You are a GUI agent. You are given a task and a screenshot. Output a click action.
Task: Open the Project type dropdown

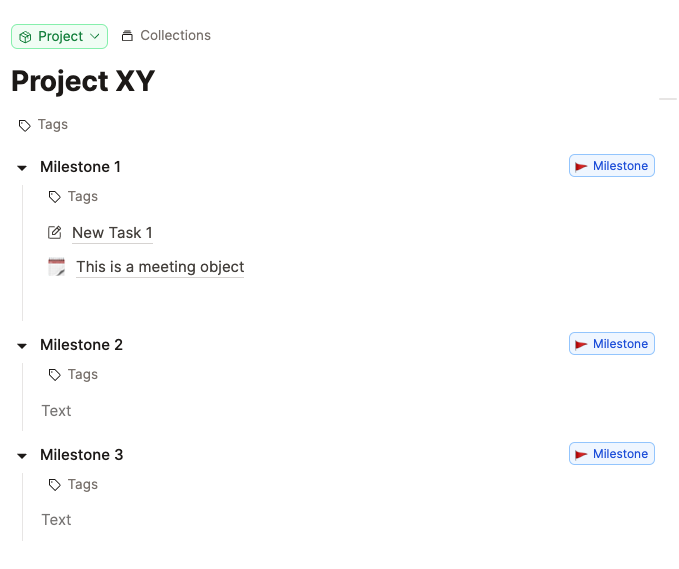59,36
